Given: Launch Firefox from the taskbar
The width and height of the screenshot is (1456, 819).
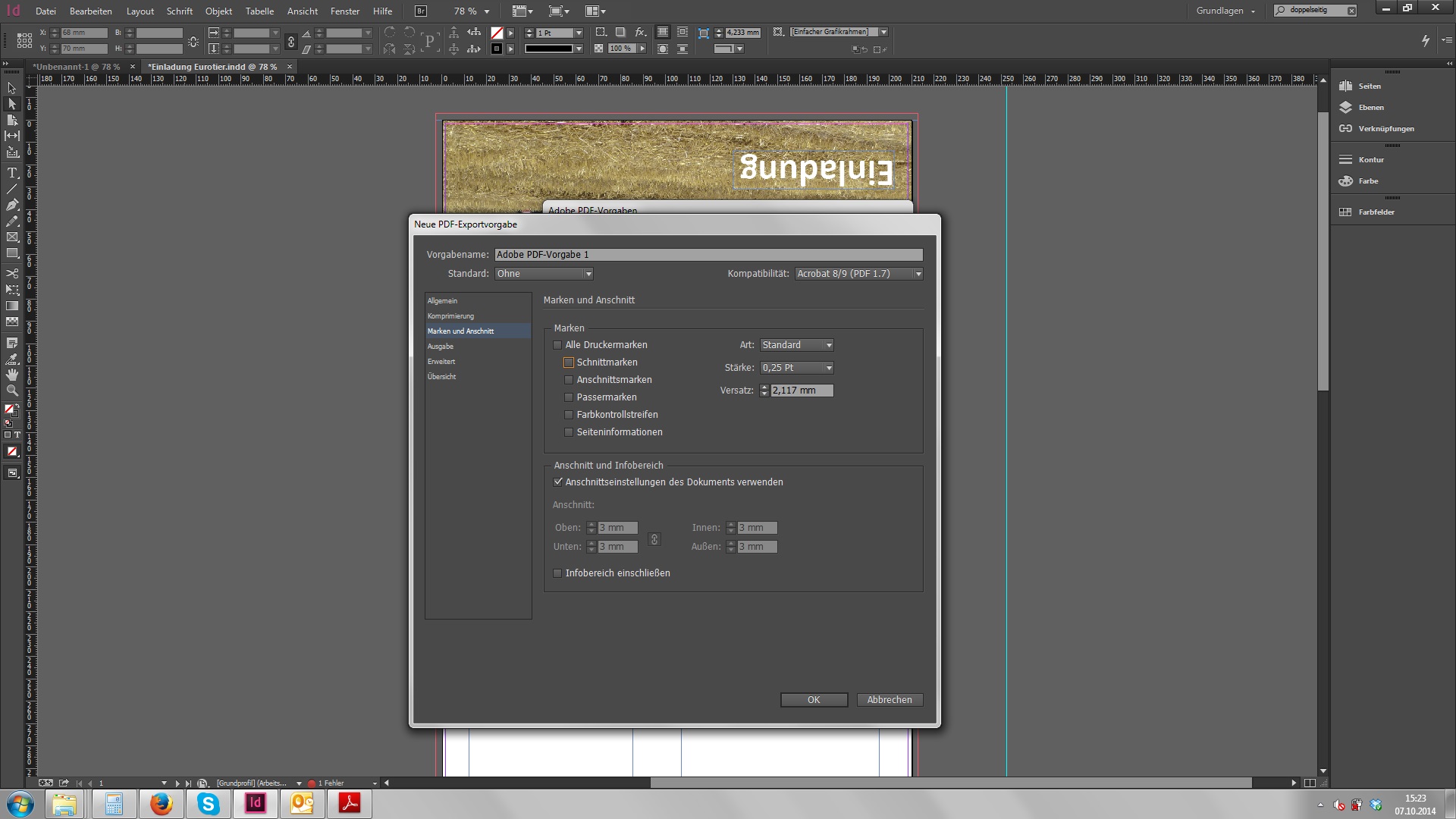Looking at the screenshot, I should [161, 804].
